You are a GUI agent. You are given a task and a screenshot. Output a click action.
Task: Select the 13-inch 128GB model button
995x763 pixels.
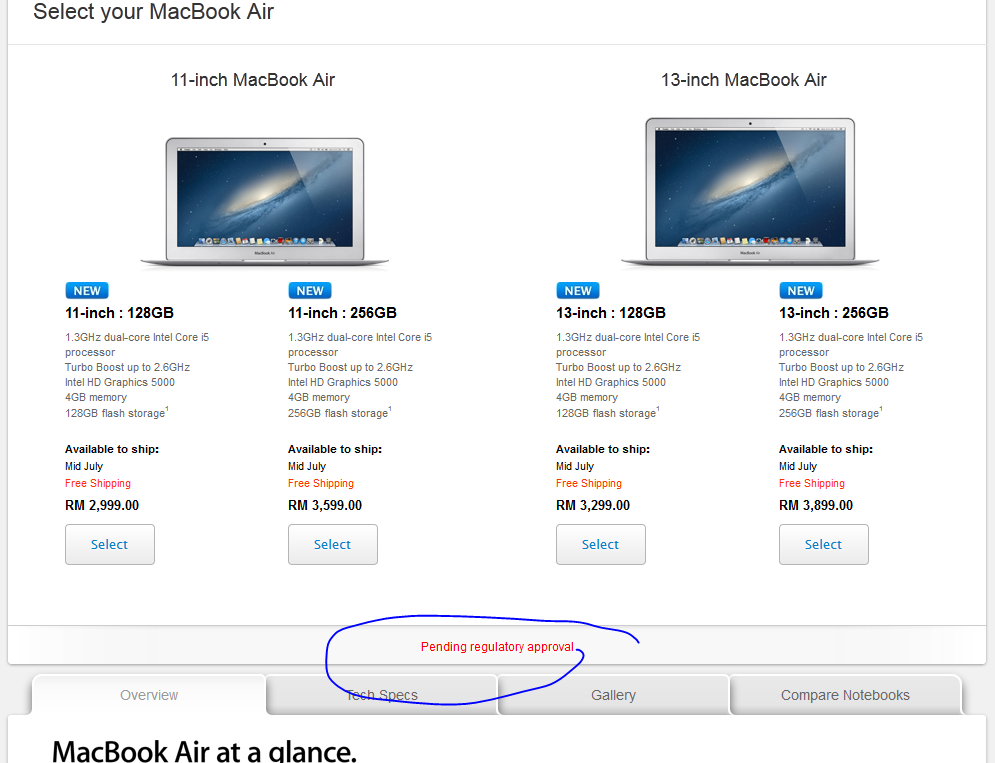tap(601, 544)
